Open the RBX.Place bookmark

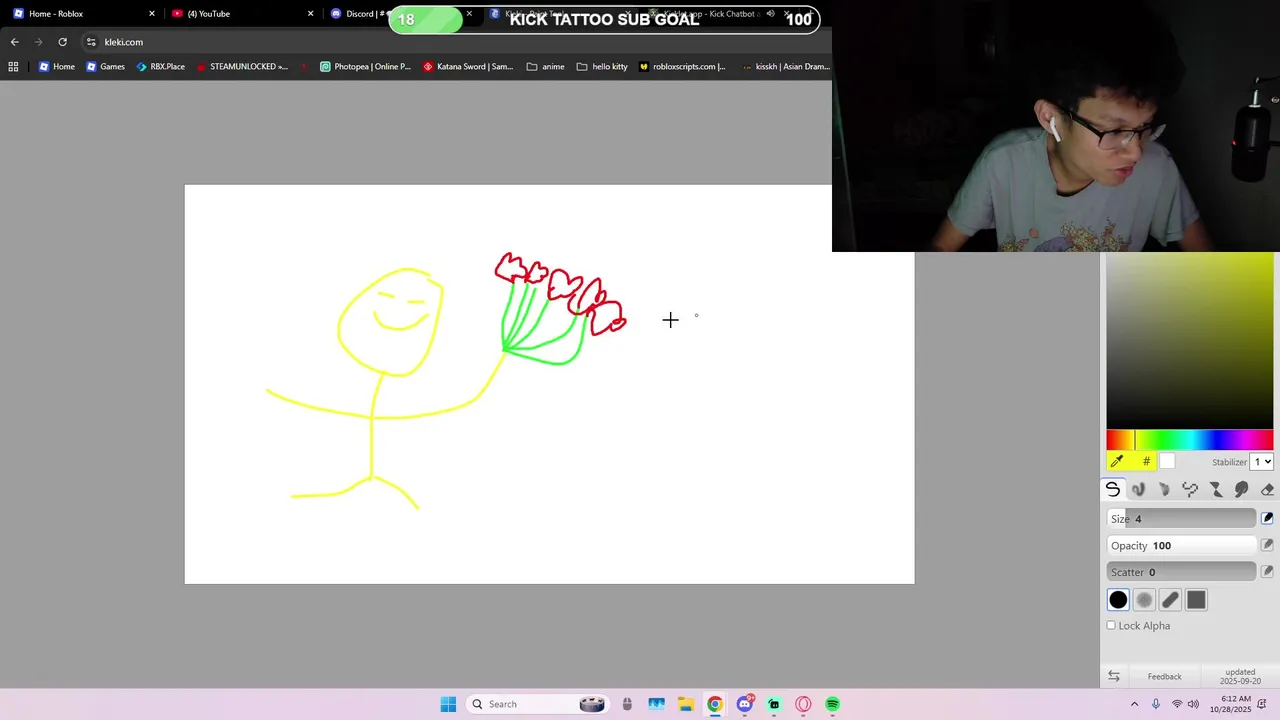tap(160, 66)
